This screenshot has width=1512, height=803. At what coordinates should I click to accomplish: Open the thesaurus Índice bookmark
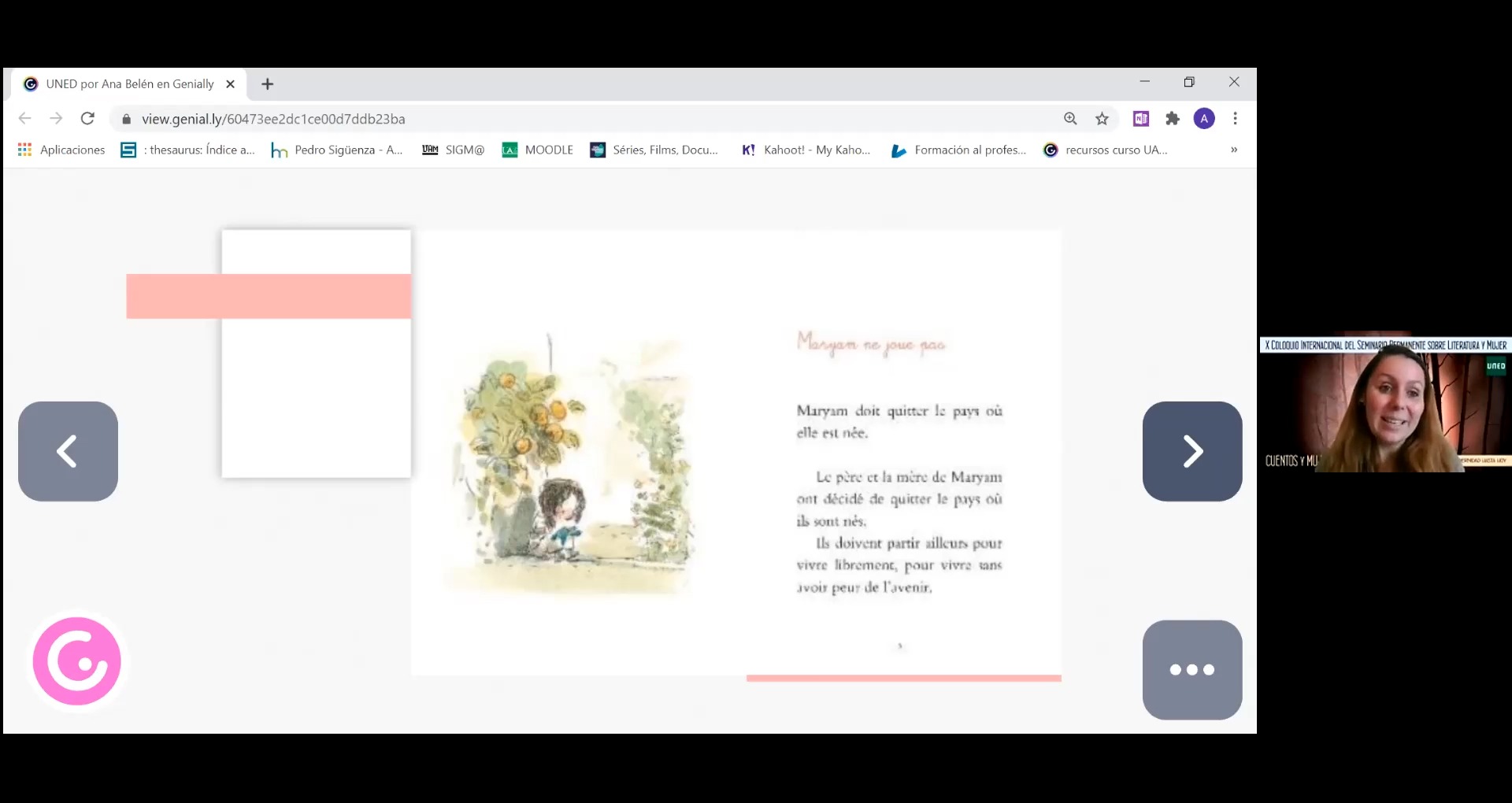187,150
